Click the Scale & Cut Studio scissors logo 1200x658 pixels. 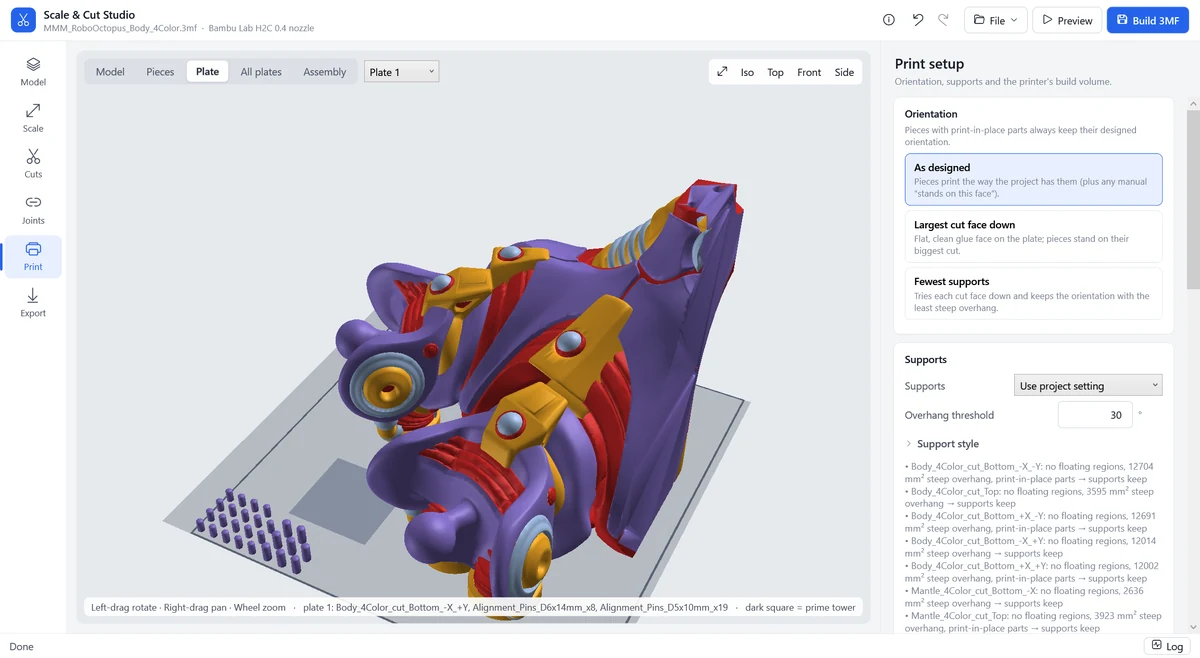coord(23,20)
